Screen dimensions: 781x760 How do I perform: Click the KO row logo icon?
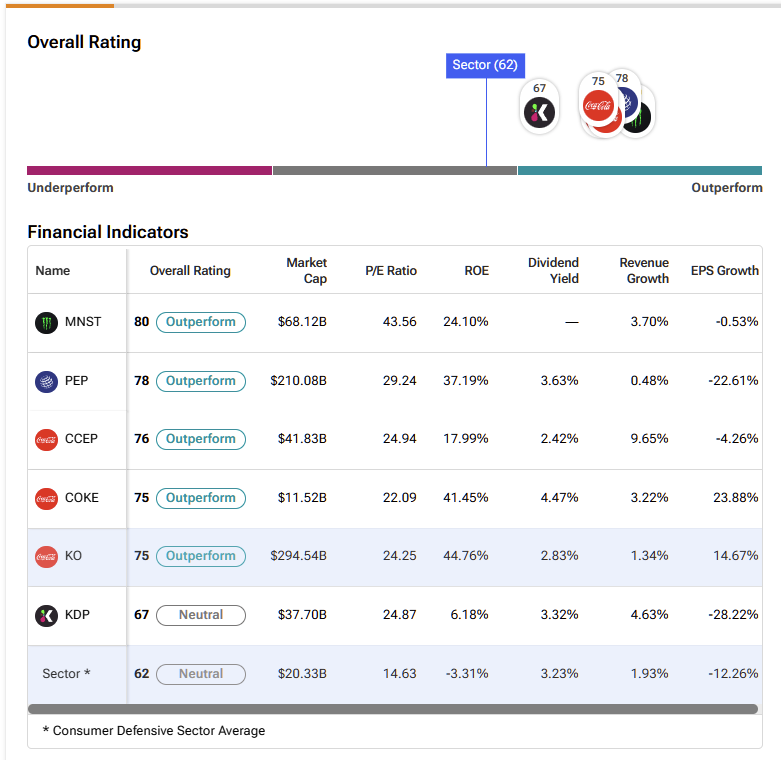pyautogui.click(x=46, y=556)
